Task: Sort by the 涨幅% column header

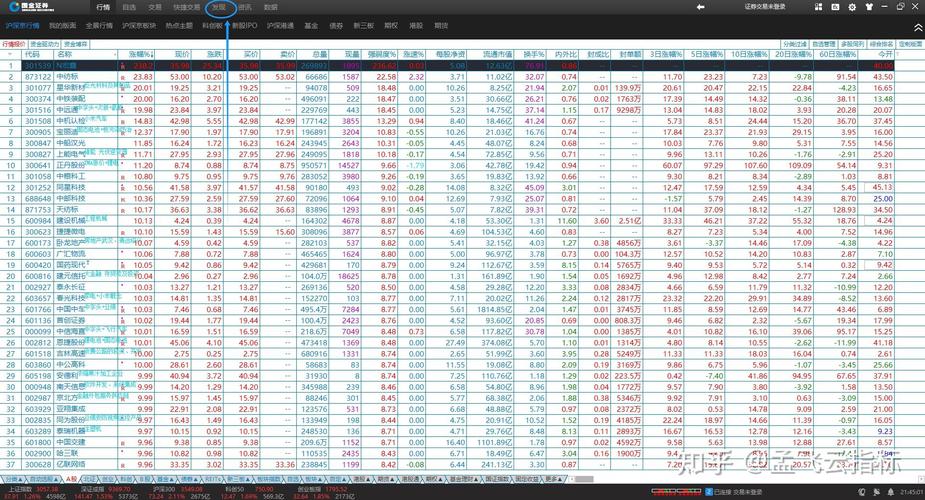Action: pyautogui.click(x=141, y=54)
